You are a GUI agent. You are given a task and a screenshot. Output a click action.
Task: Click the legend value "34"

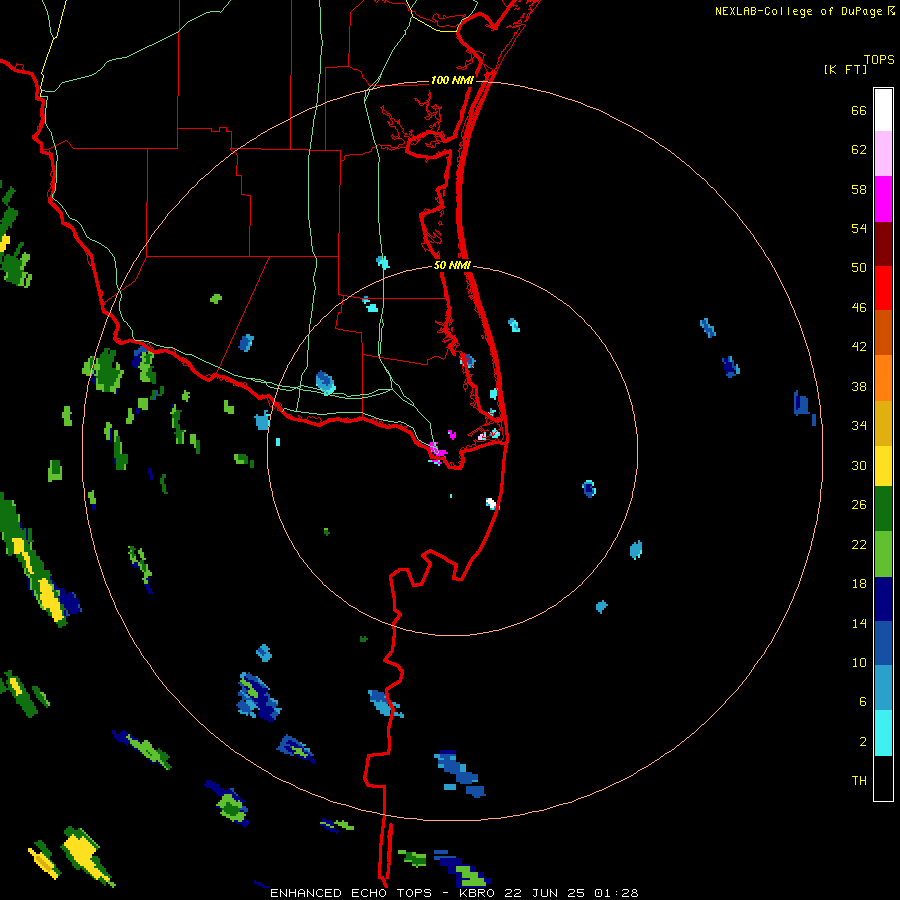pos(859,425)
